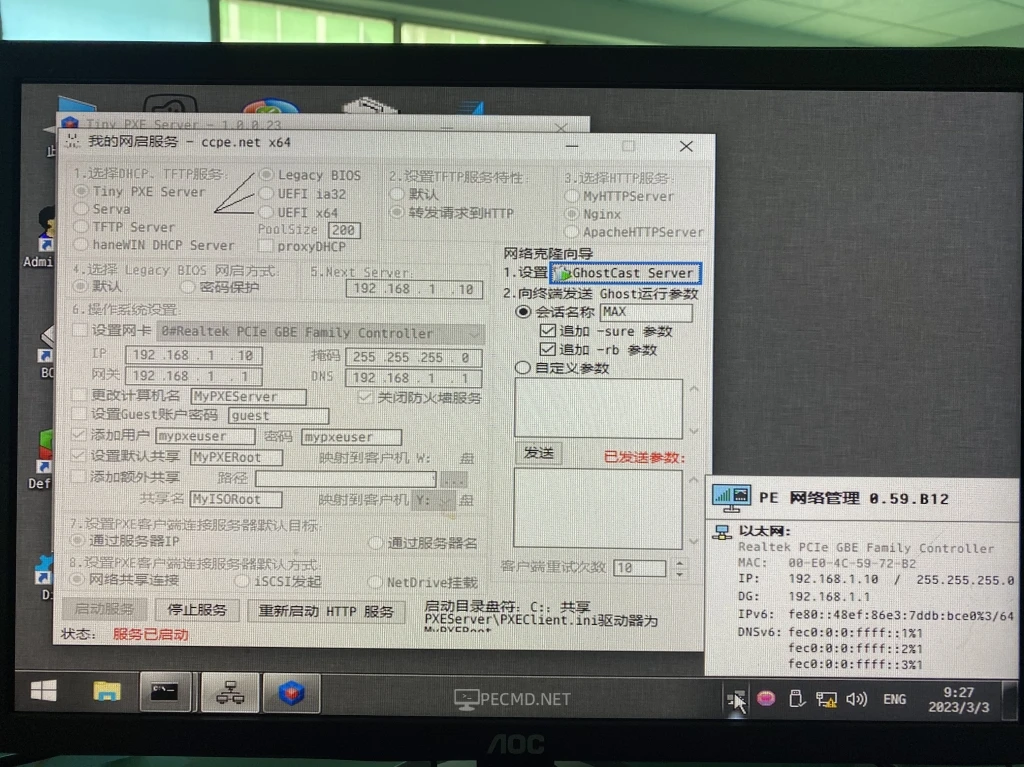Click the USB device tray icon
1024x767 pixels.
coord(796,699)
